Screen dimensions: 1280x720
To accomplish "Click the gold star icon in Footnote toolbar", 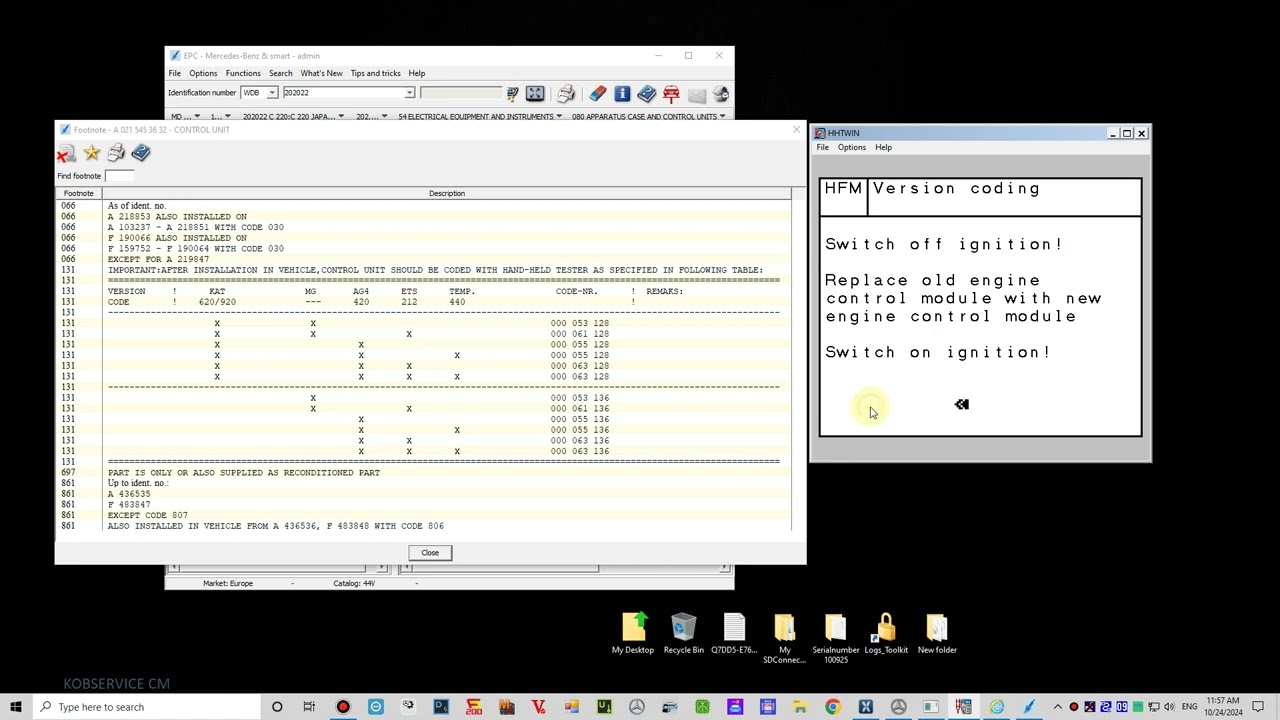I will (91, 152).
